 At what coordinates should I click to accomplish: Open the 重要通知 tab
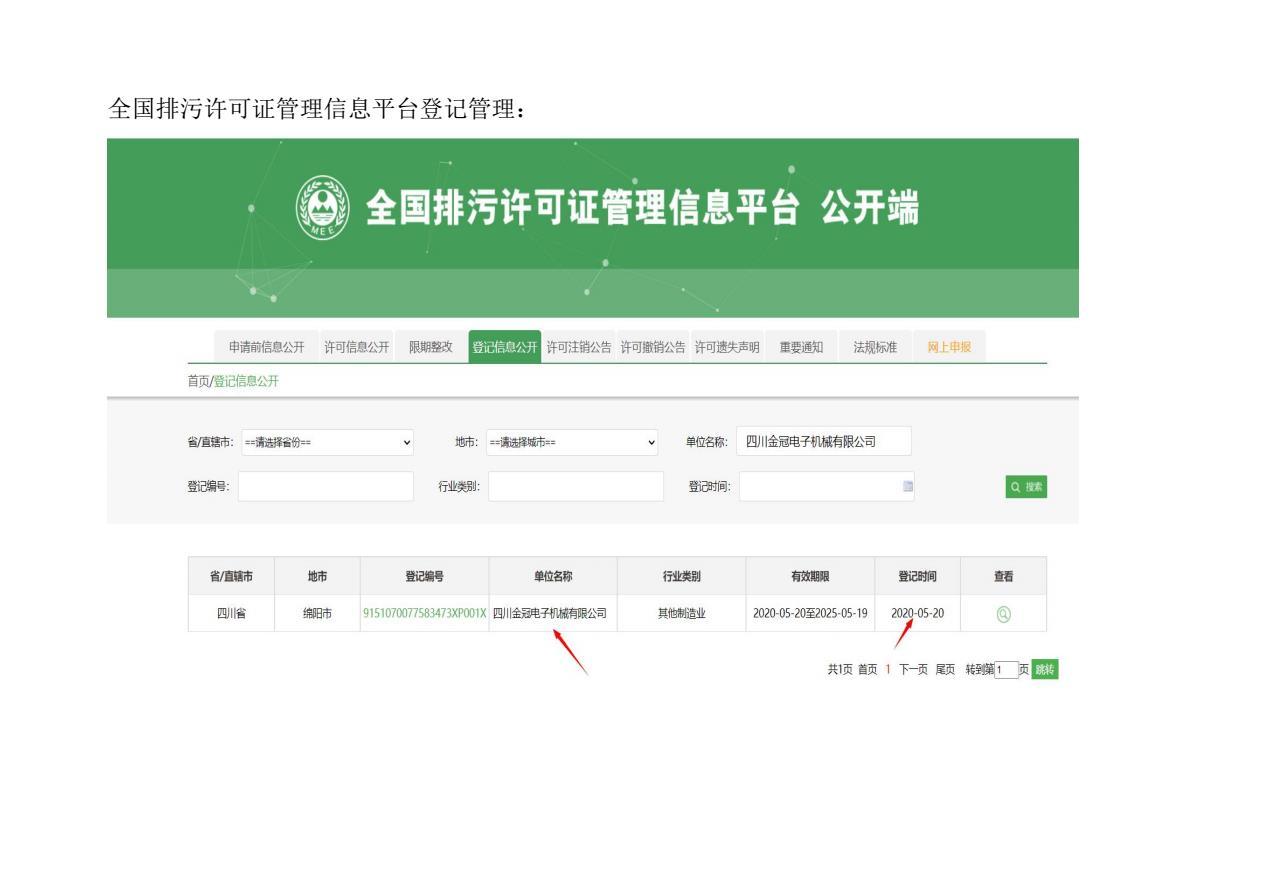point(801,347)
